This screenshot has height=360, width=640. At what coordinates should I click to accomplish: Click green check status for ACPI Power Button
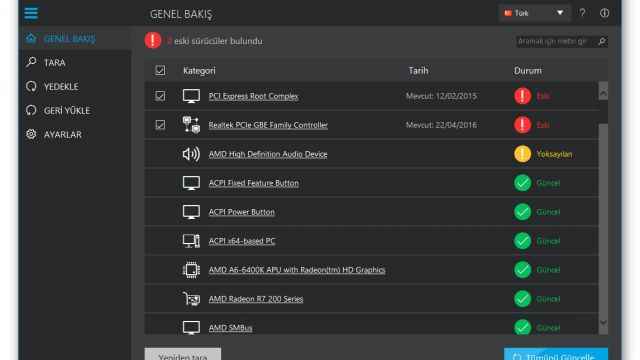click(522, 212)
